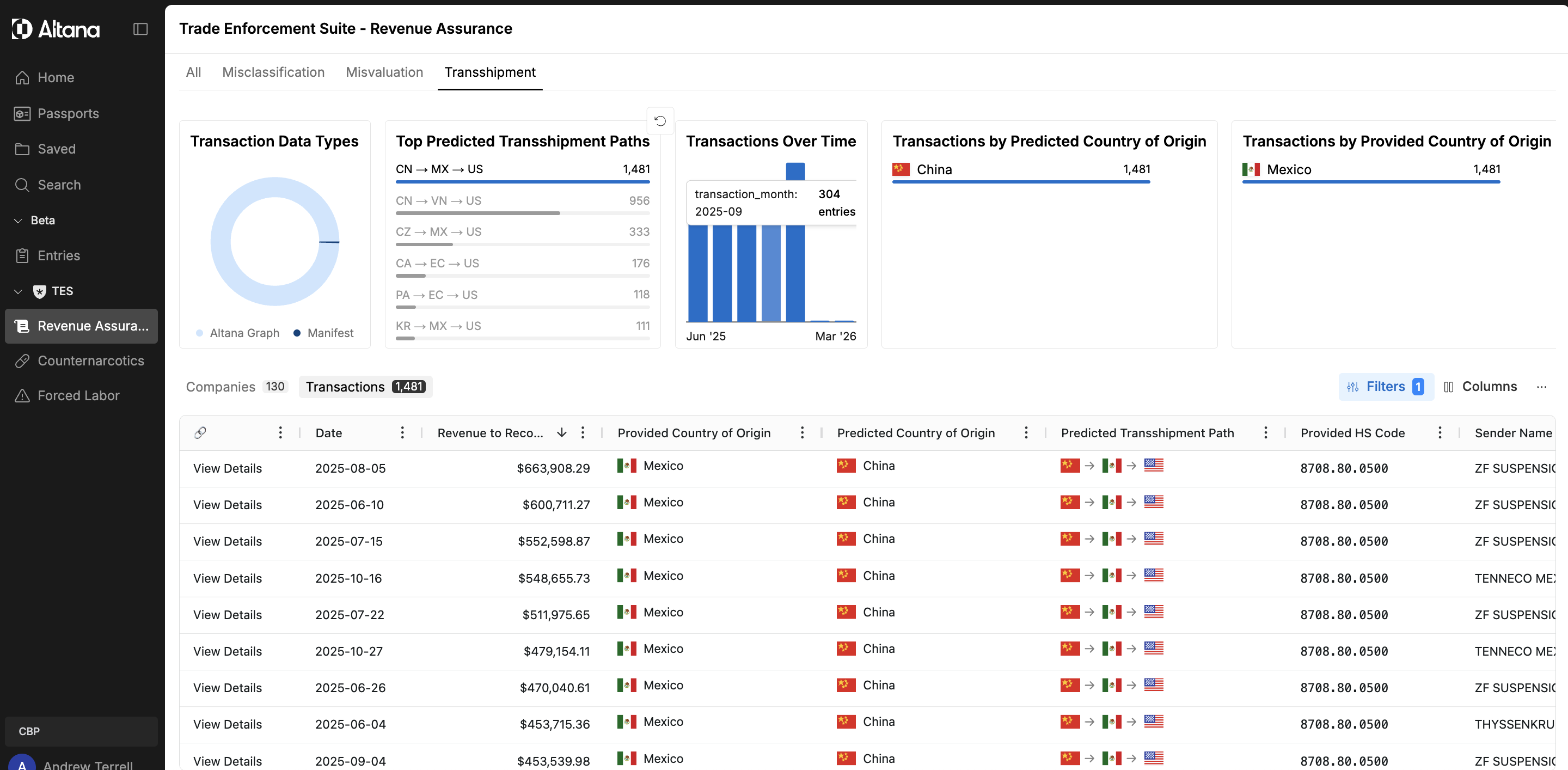Switch to the Misclassification tab
The image size is (1568, 770).
tap(273, 72)
